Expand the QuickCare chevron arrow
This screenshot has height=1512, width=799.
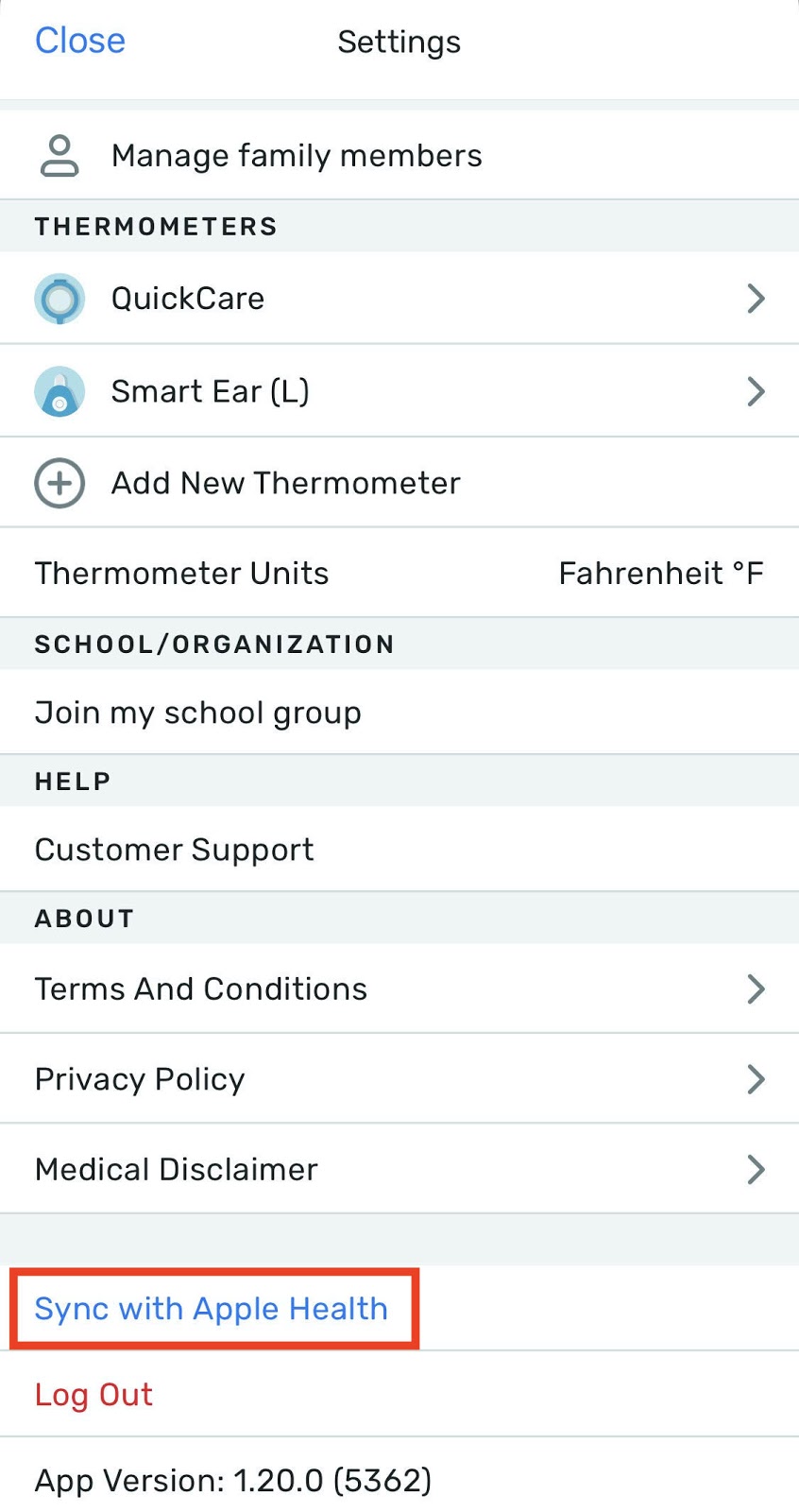tap(756, 299)
